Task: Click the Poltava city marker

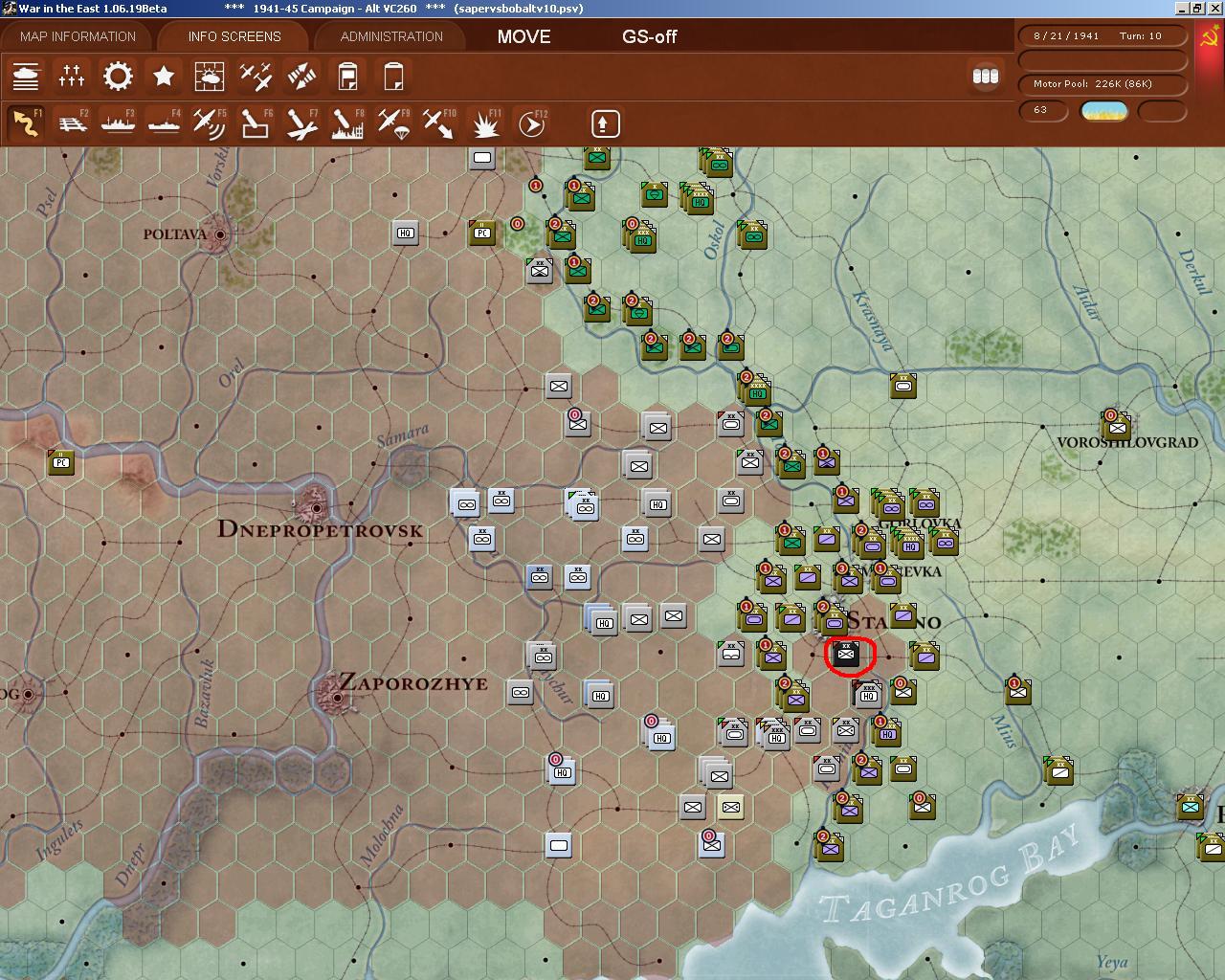Action: pyautogui.click(x=221, y=234)
